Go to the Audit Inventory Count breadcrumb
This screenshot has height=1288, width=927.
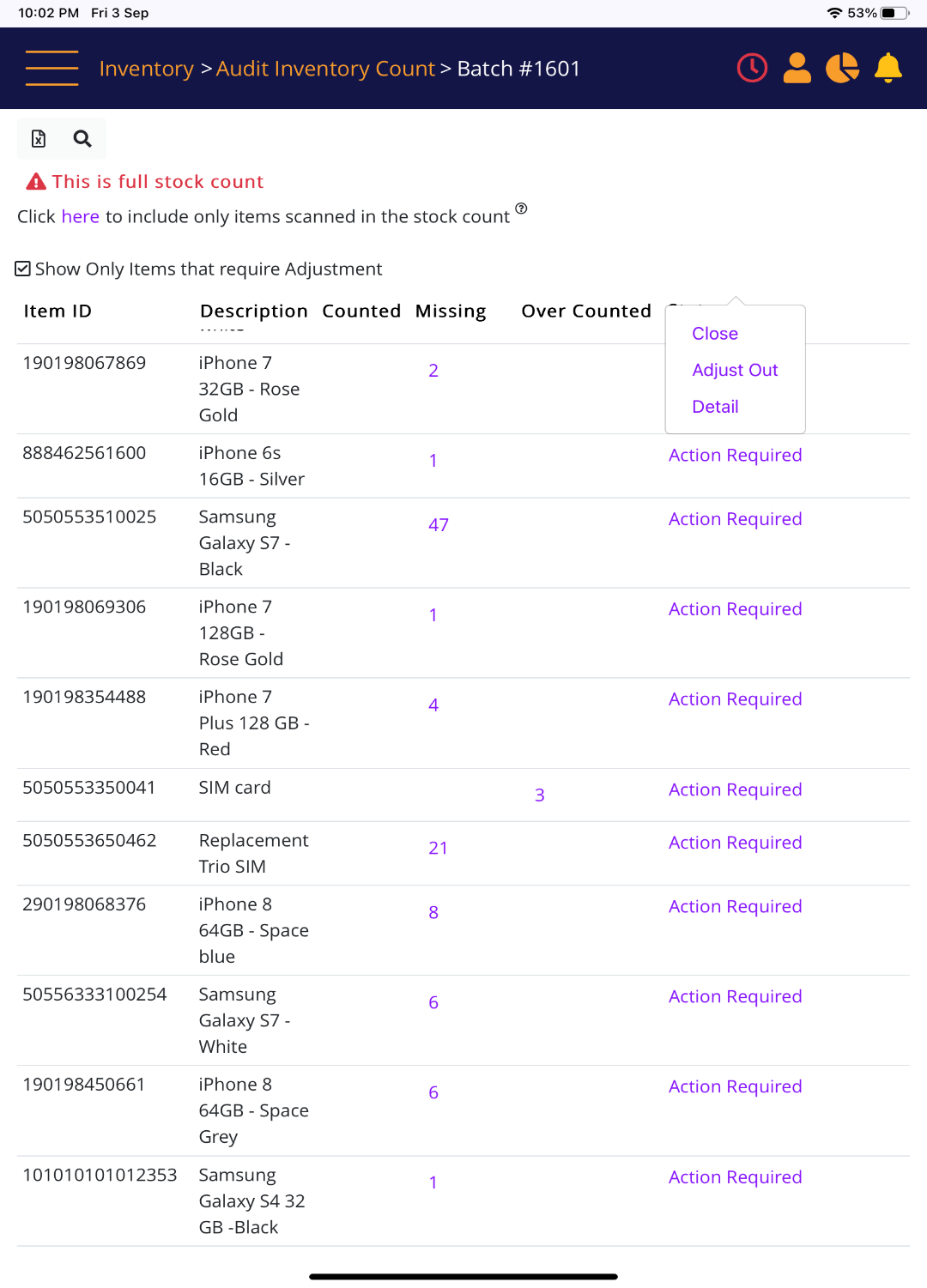point(325,69)
